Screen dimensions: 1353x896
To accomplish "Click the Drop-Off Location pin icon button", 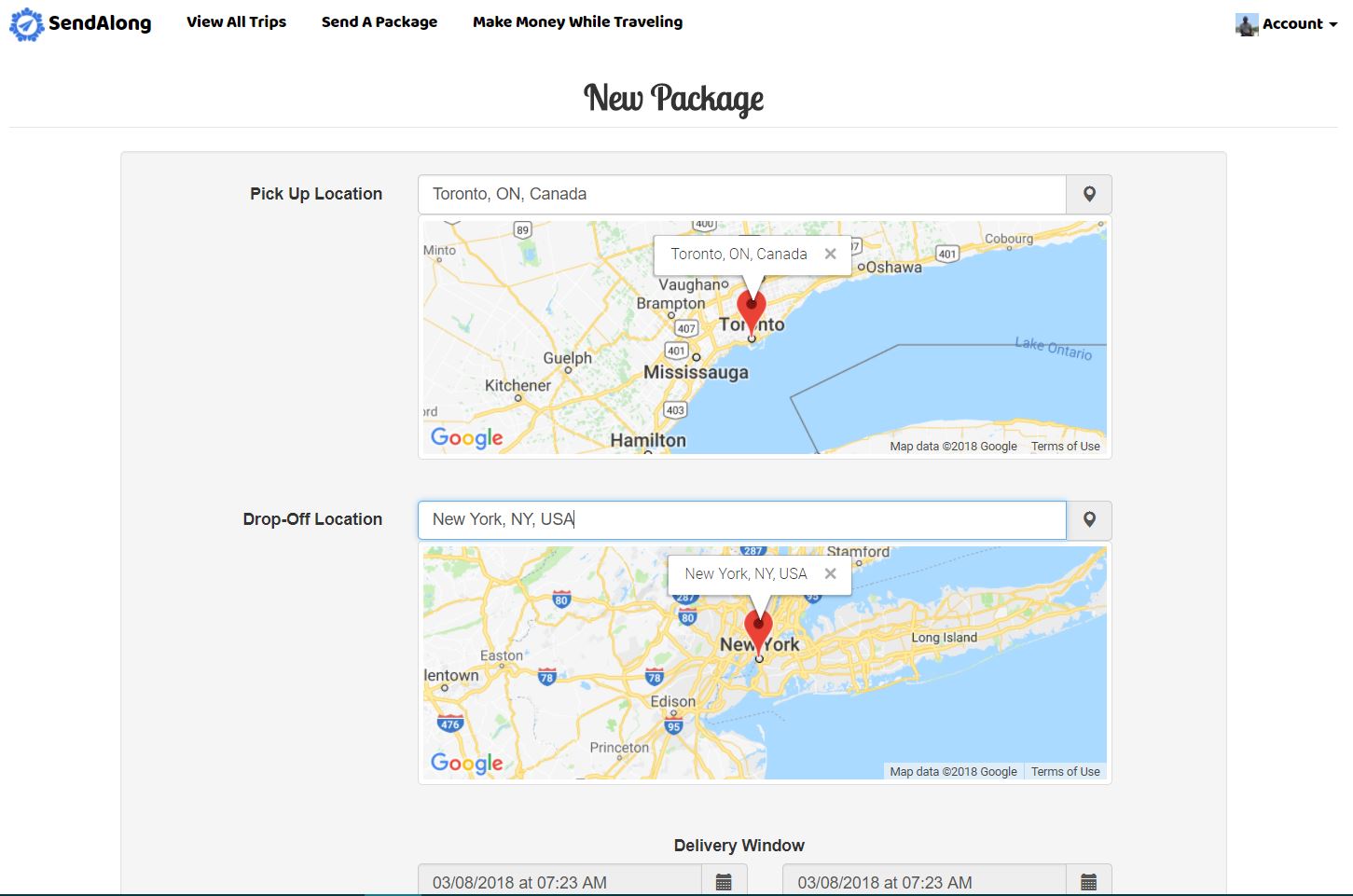I will pos(1089,520).
